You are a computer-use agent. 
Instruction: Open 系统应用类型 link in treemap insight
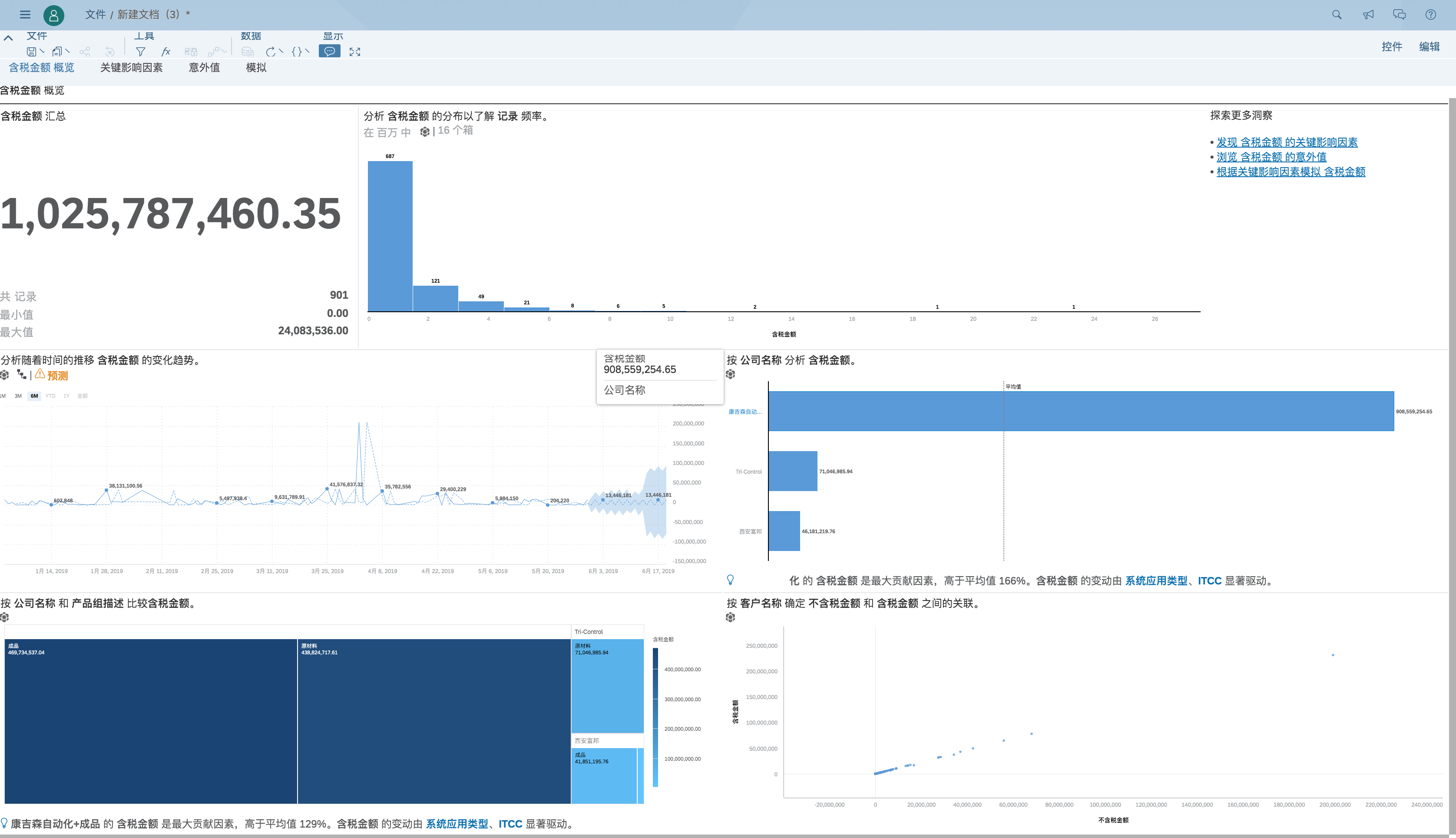coord(457,824)
